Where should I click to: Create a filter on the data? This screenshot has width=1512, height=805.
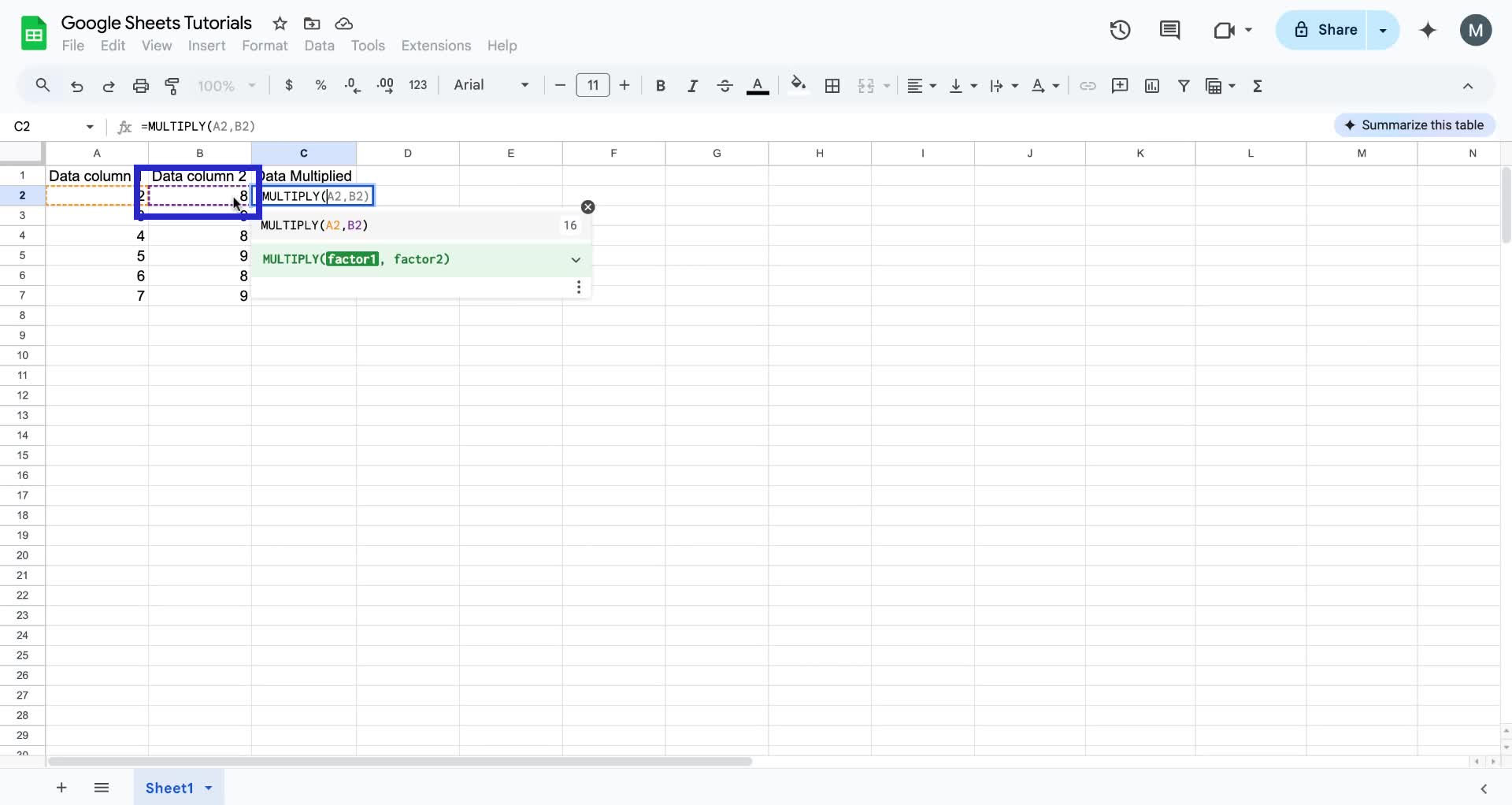click(1184, 86)
